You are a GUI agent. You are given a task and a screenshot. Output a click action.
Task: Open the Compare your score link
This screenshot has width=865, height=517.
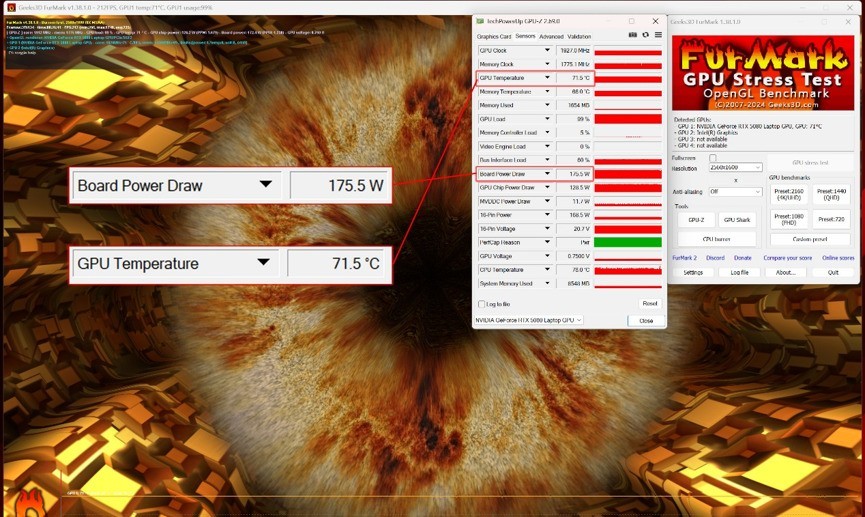(787, 258)
